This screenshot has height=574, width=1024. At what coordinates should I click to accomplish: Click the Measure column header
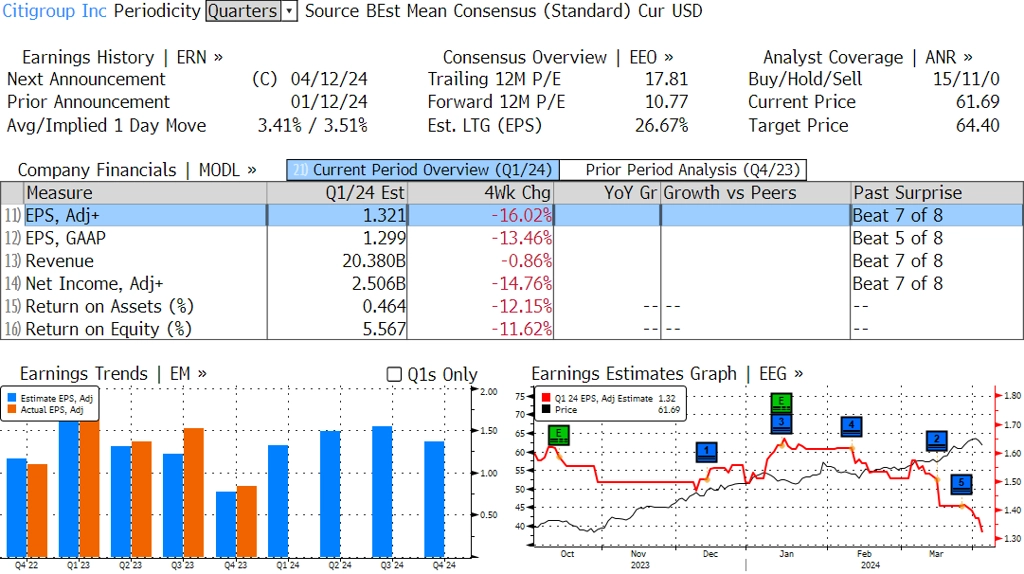[x=145, y=193]
